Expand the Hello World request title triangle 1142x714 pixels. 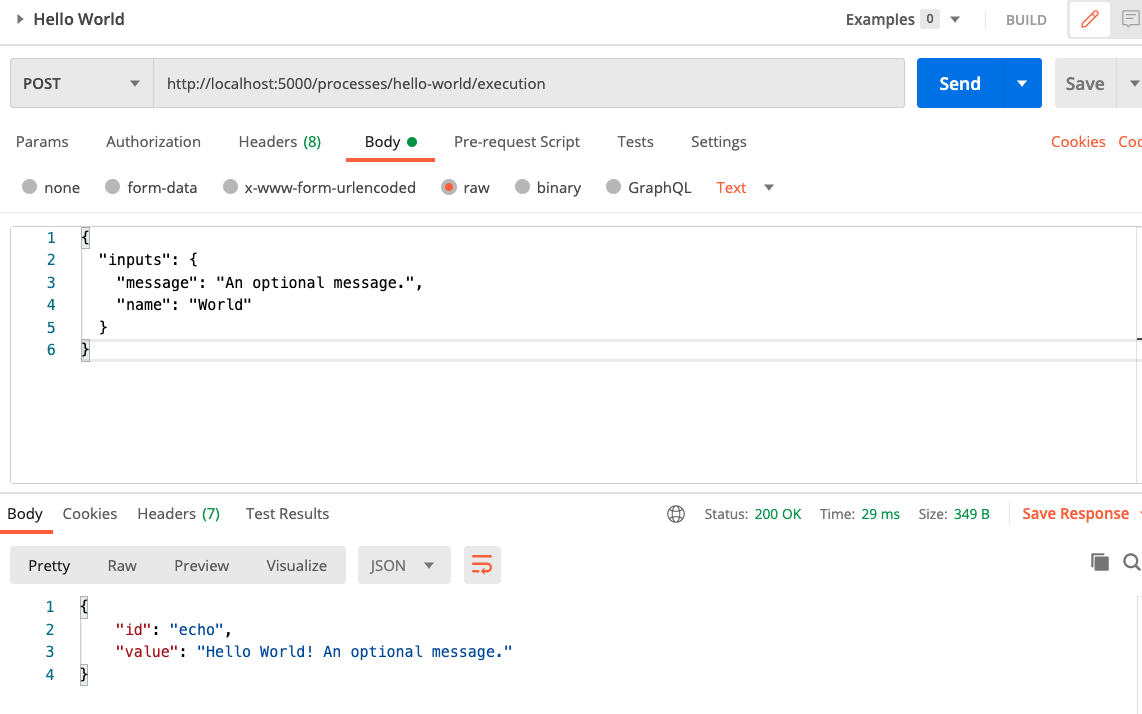pos(20,19)
